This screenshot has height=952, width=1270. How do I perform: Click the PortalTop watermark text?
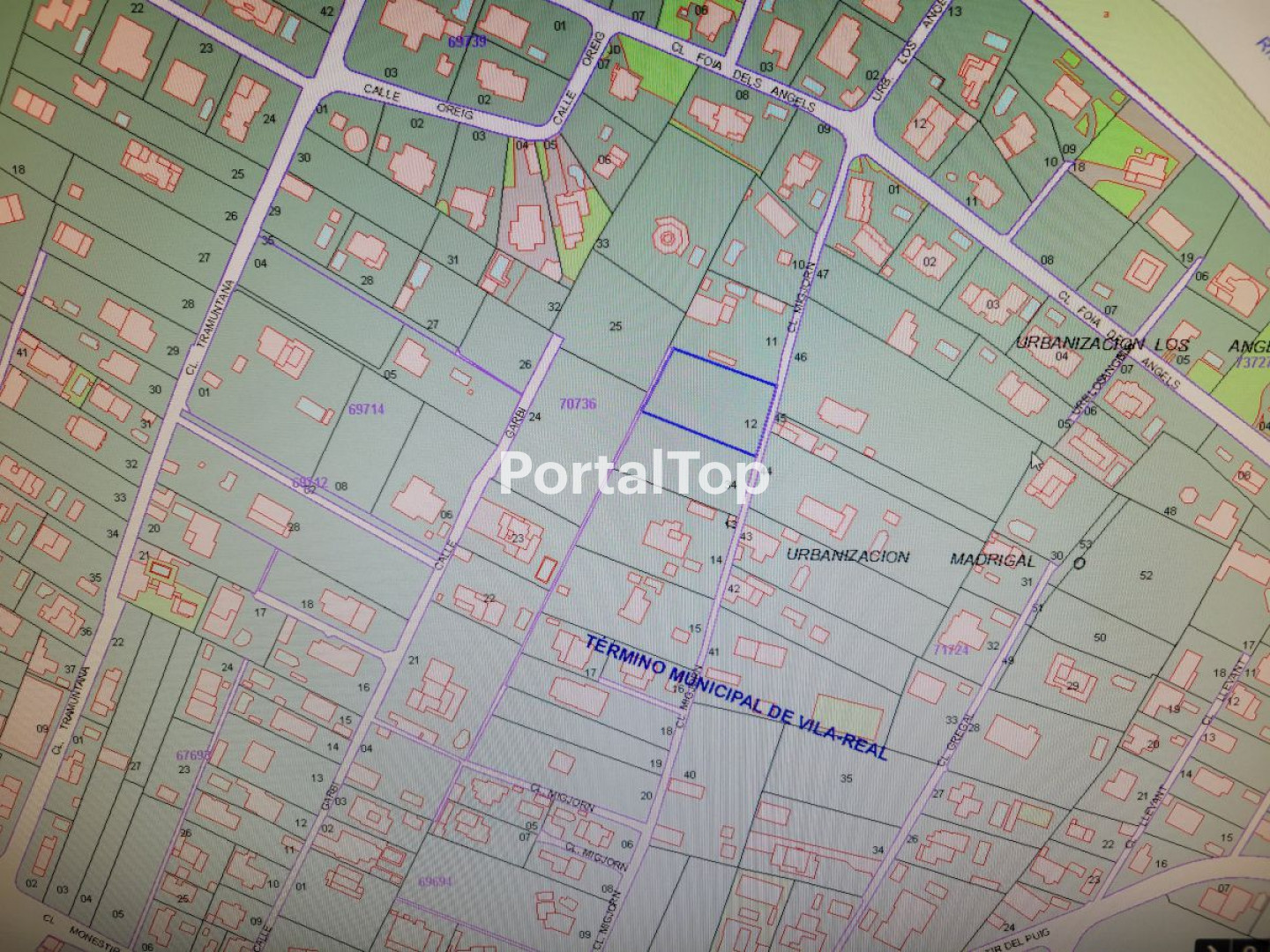tap(633, 474)
